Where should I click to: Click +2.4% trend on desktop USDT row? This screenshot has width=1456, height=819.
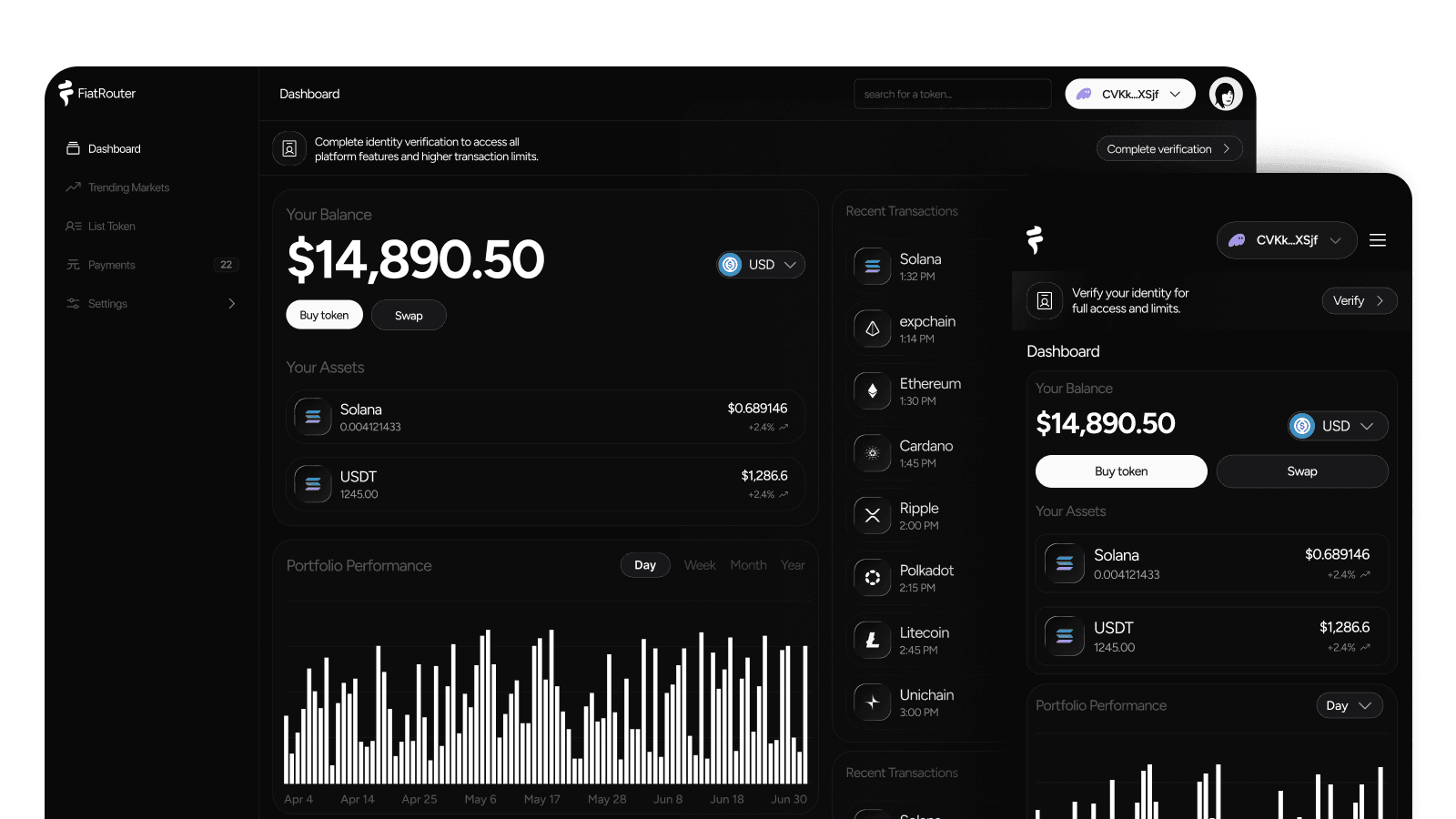768,495
